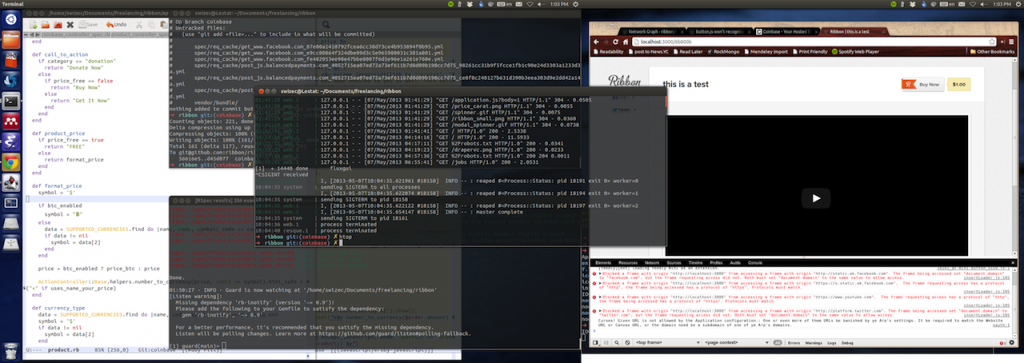Expand the first blocked frame console error

[600, 274]
